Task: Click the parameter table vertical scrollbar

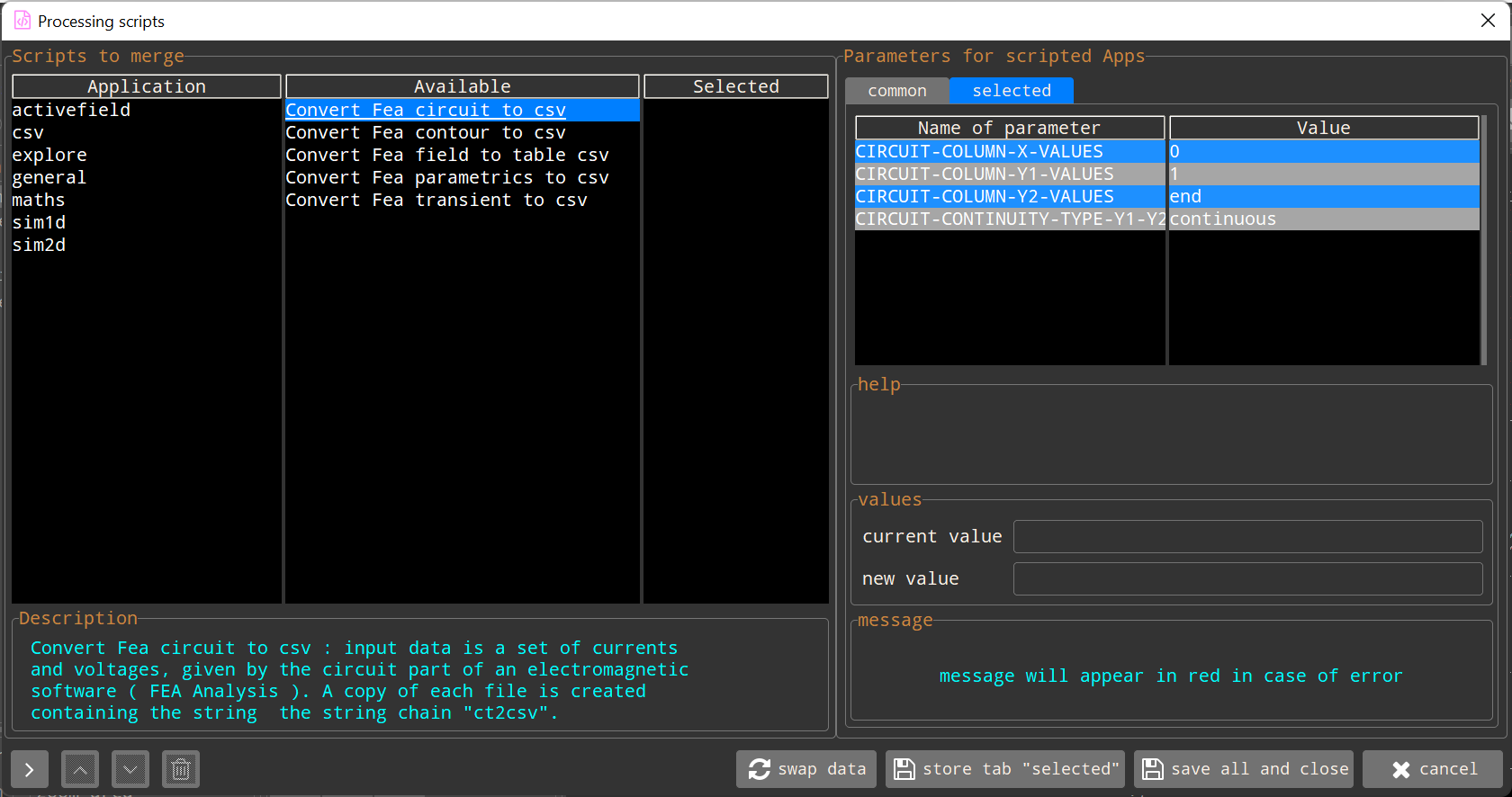Action: (x=1483, y=239)
